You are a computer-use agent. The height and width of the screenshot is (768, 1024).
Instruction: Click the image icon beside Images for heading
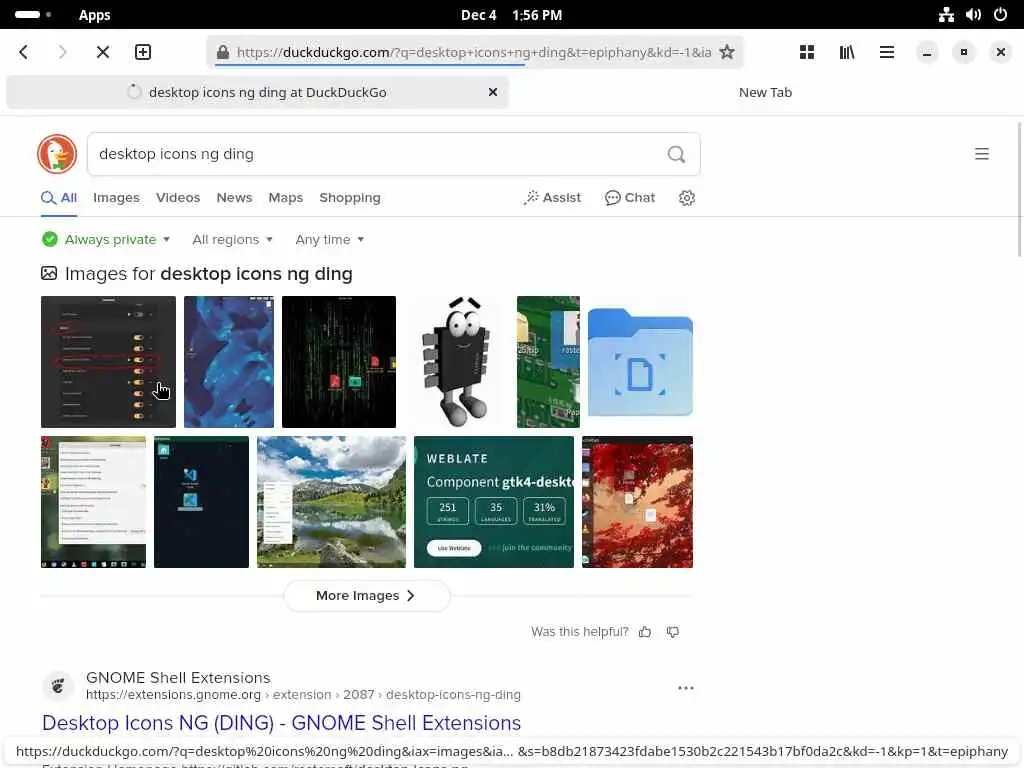coord(49,273)
